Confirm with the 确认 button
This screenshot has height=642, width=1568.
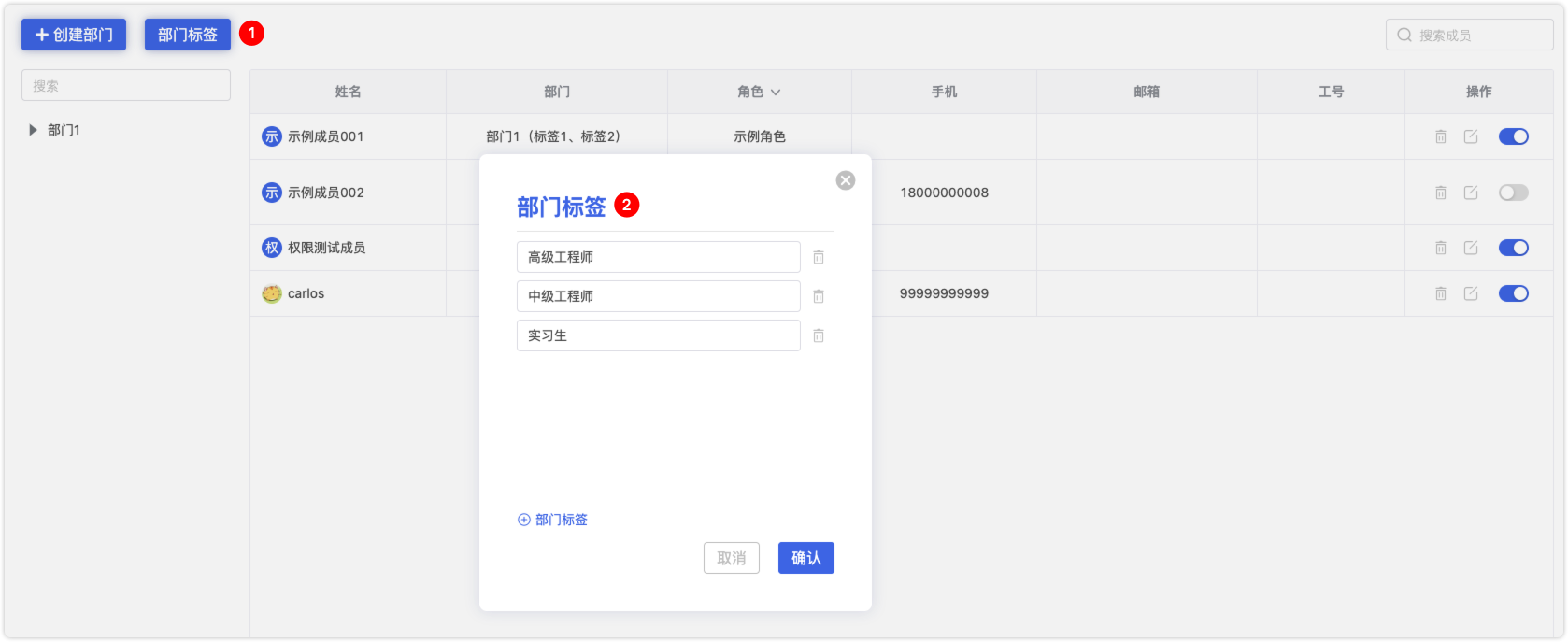click(x=805, y=558)
